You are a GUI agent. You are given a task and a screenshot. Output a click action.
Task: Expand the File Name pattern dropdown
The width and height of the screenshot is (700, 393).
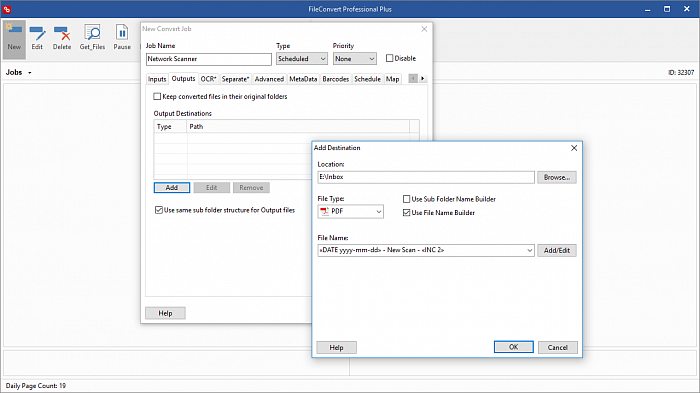point(529,251)
